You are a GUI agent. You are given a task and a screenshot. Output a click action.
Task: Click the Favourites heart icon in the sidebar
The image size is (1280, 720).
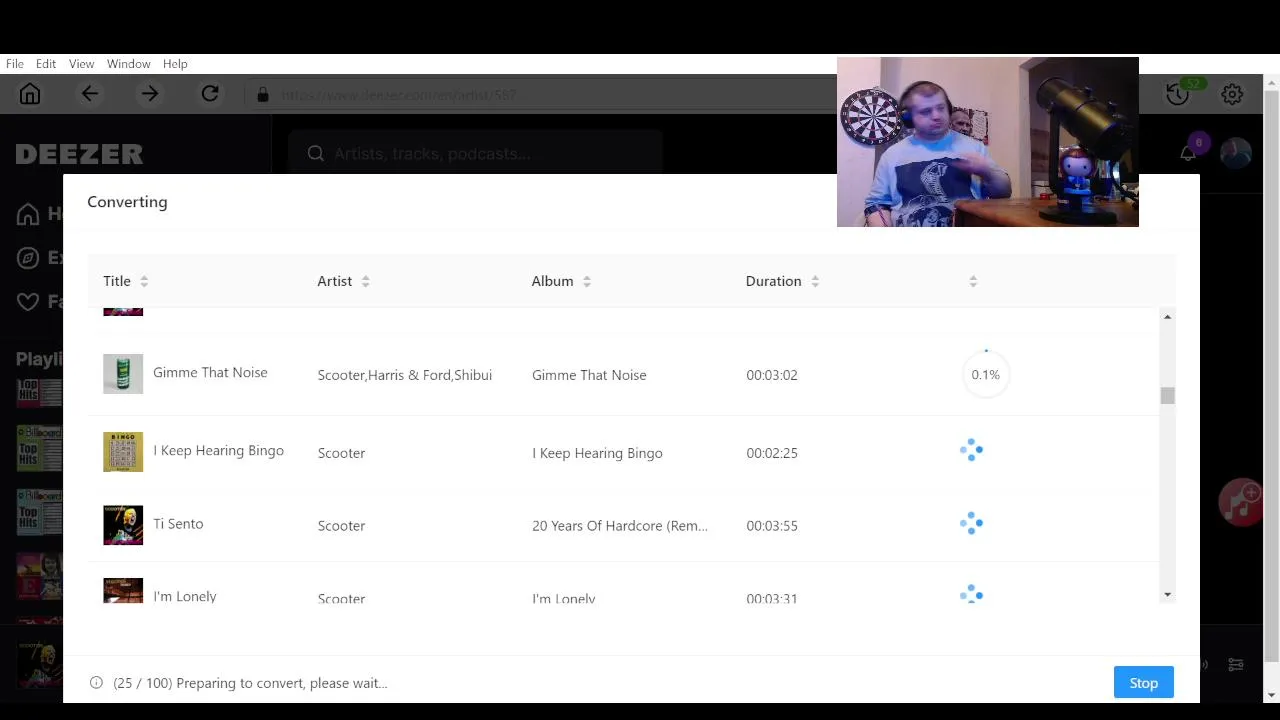(28, 302)
